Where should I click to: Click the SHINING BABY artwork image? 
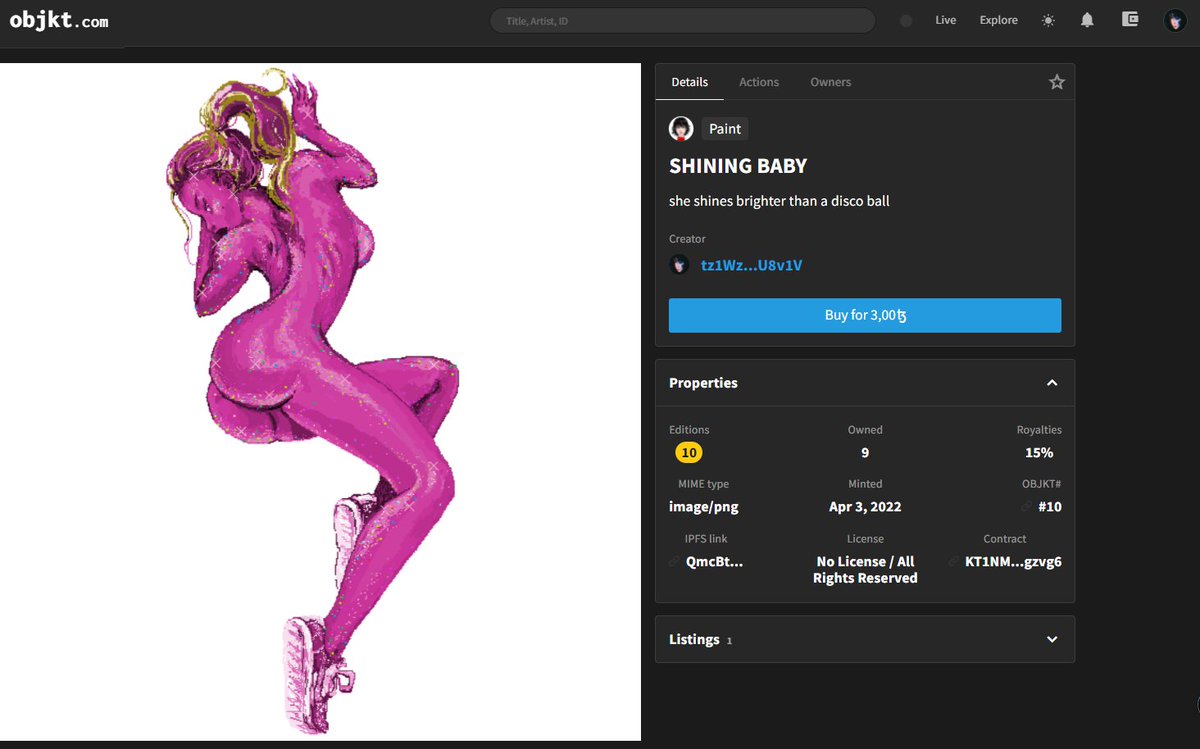tap(320, 402)
